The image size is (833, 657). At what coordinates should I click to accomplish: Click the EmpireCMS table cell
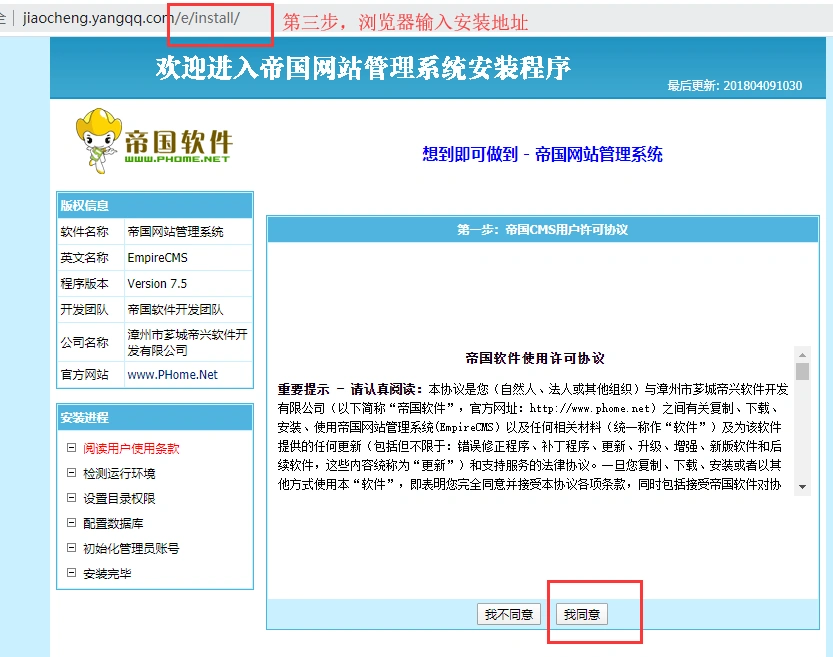tap(188, 258)
